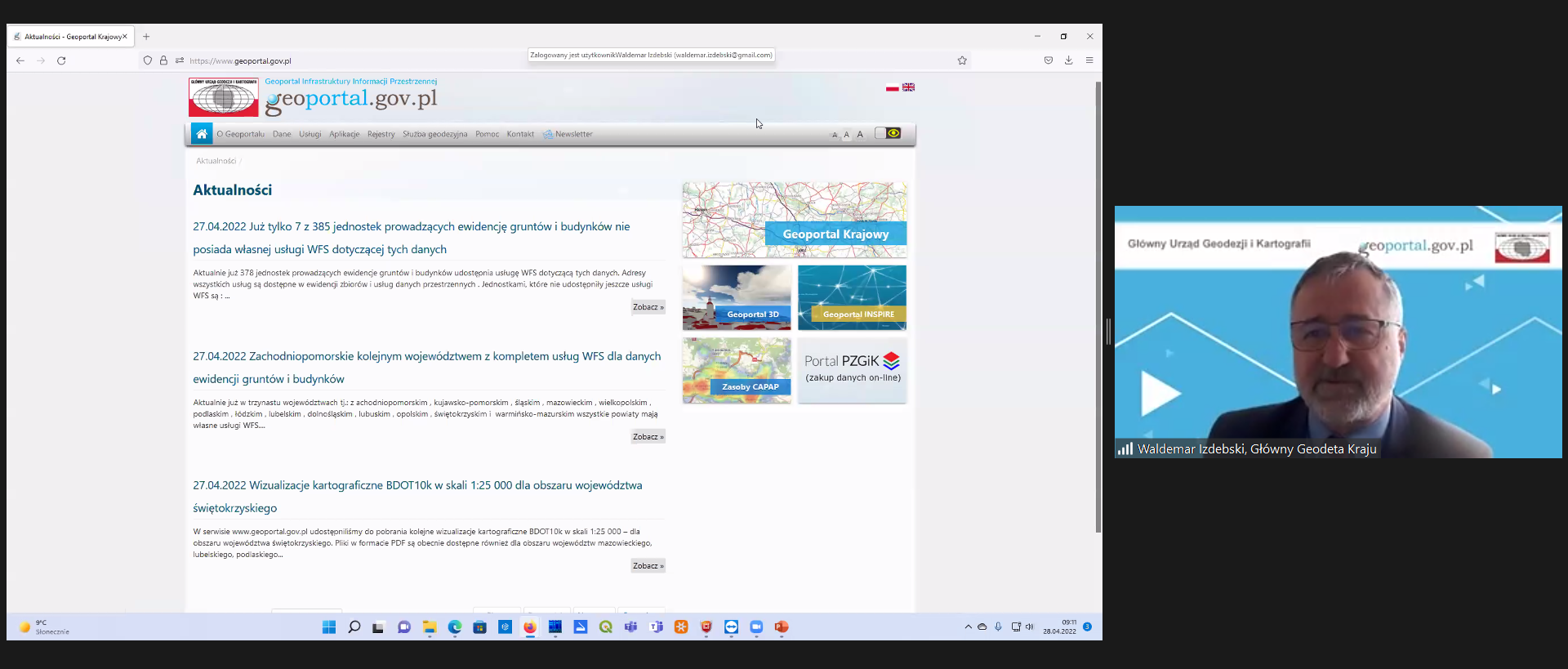1568x669 pixels.
Task: Open the Dane menu
Action: 282,134
